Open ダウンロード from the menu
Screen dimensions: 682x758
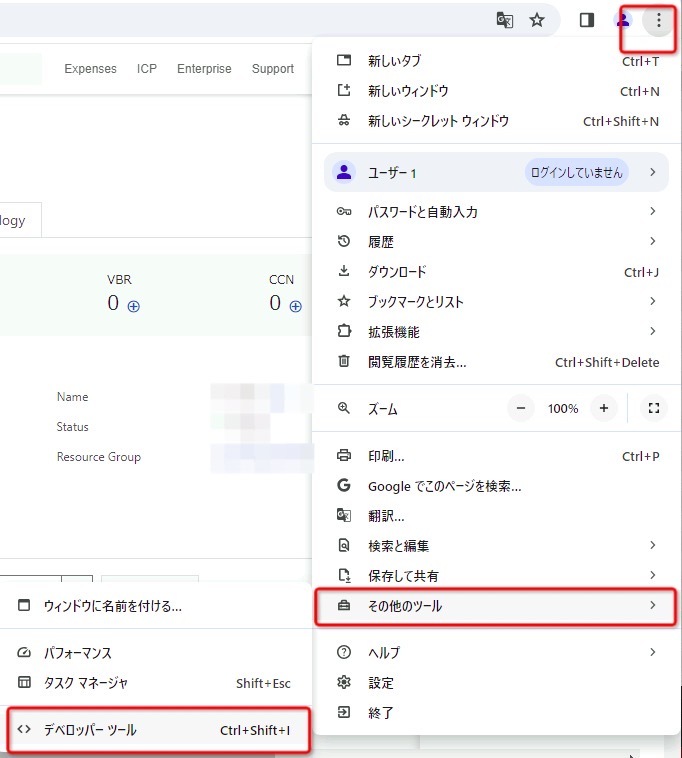(497, 272)
